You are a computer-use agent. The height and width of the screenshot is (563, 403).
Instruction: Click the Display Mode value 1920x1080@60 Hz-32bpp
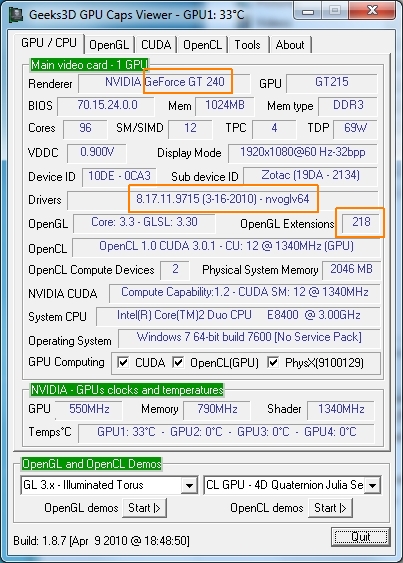click(x=303, y=153)
